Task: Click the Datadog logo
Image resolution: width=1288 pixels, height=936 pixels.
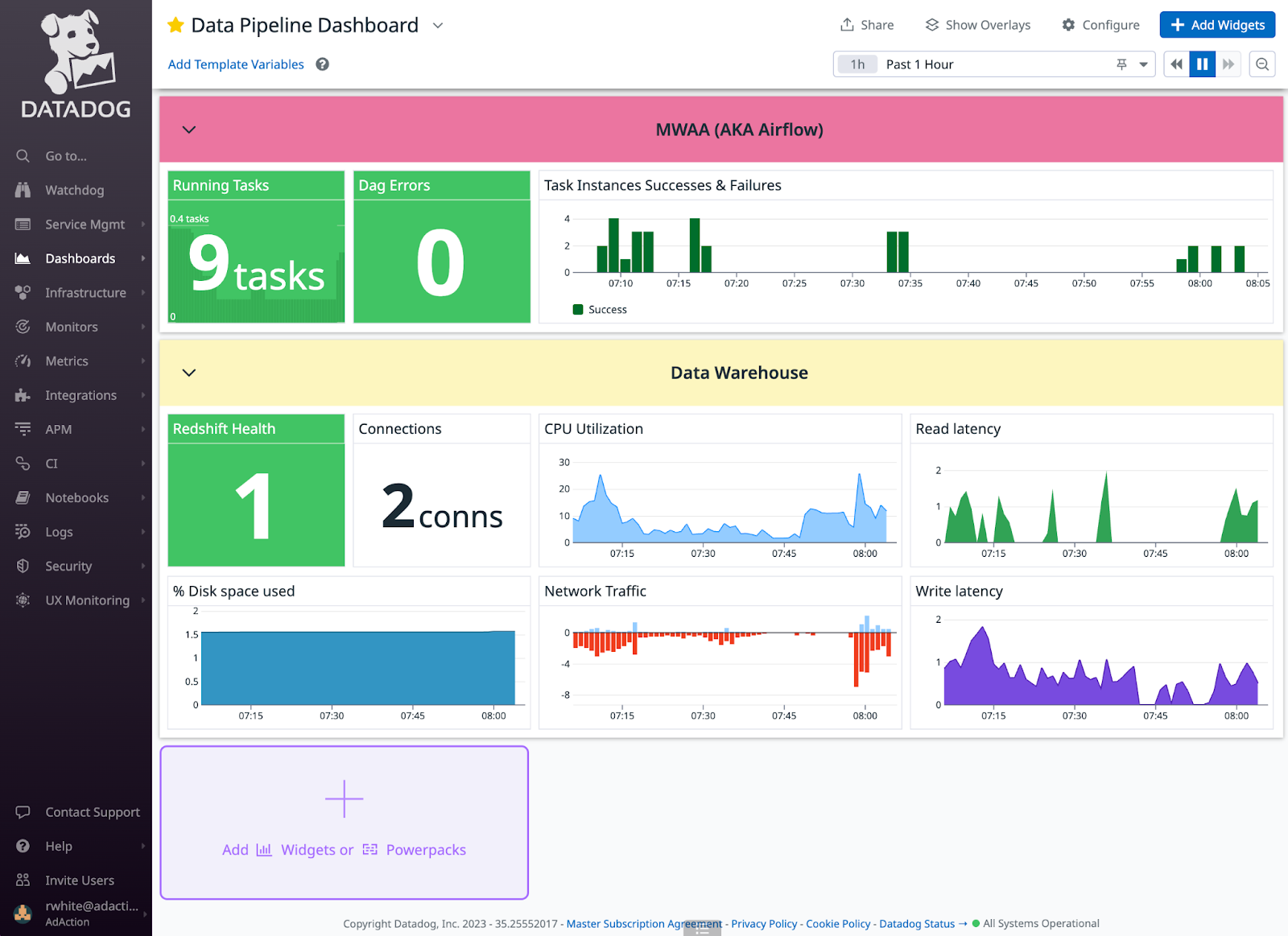Action: tap(76, 64)
